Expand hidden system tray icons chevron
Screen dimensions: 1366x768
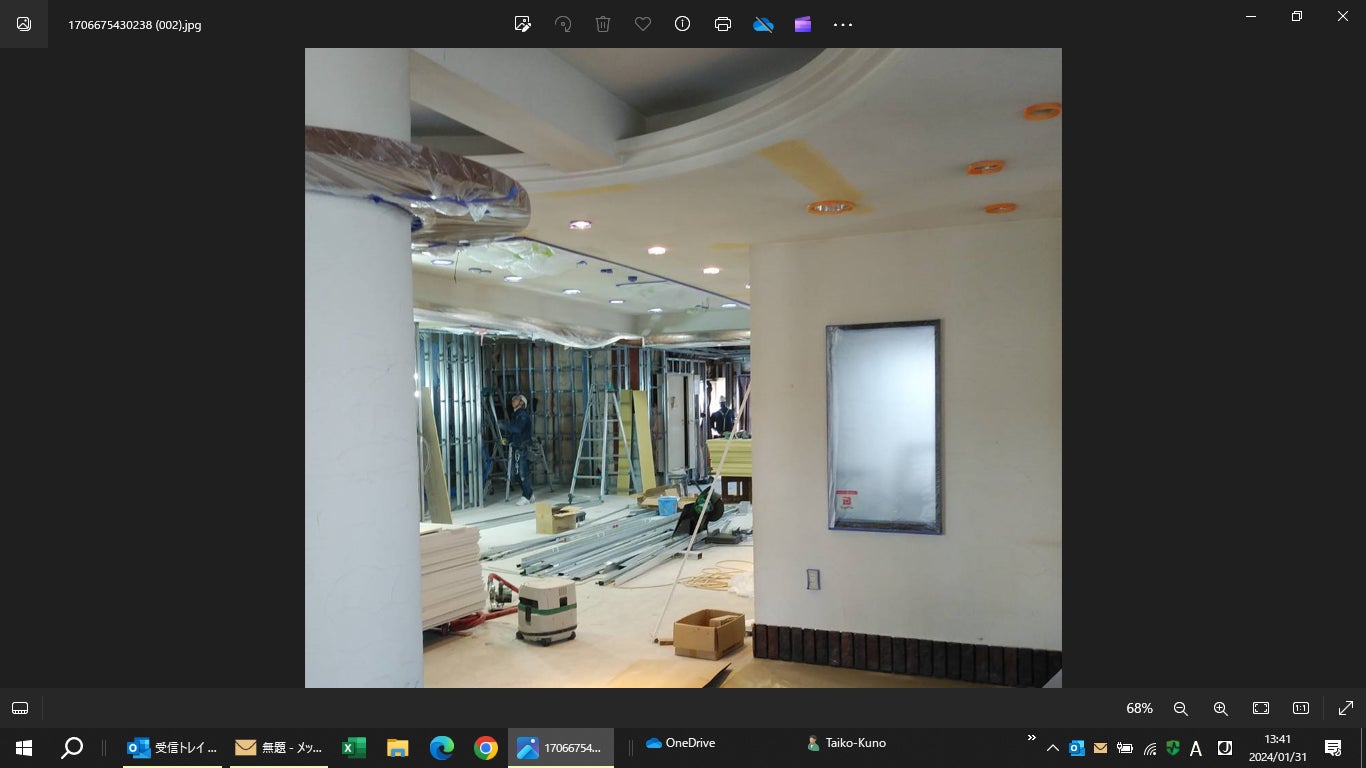point(1052,748)
